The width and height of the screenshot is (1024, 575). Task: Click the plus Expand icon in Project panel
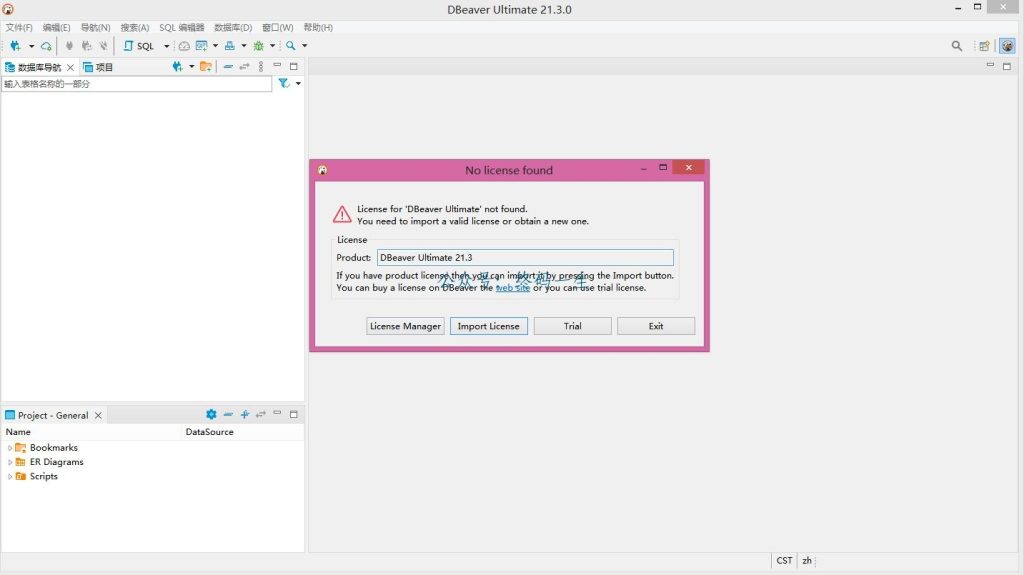[245, 414]
